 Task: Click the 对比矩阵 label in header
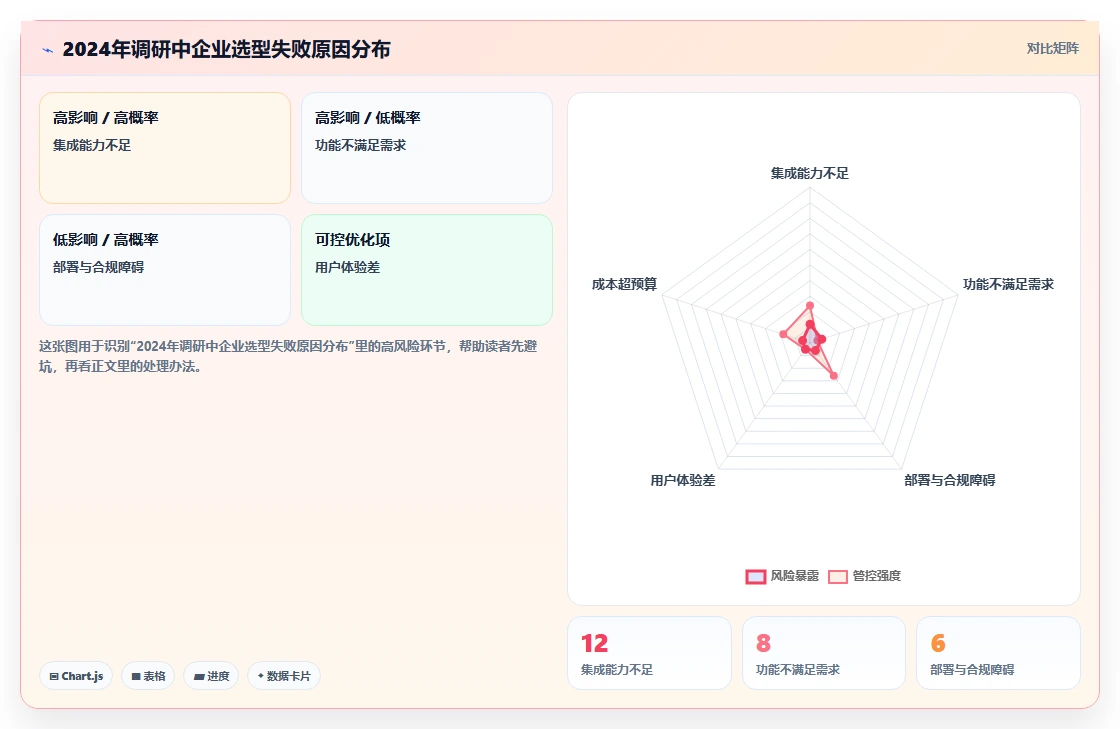(1052, 49)
